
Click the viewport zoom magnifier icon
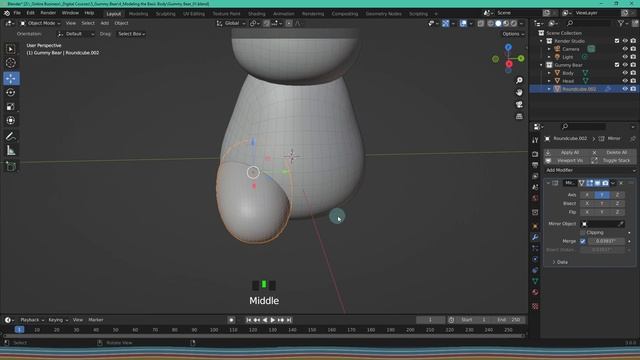pos(519,80)
